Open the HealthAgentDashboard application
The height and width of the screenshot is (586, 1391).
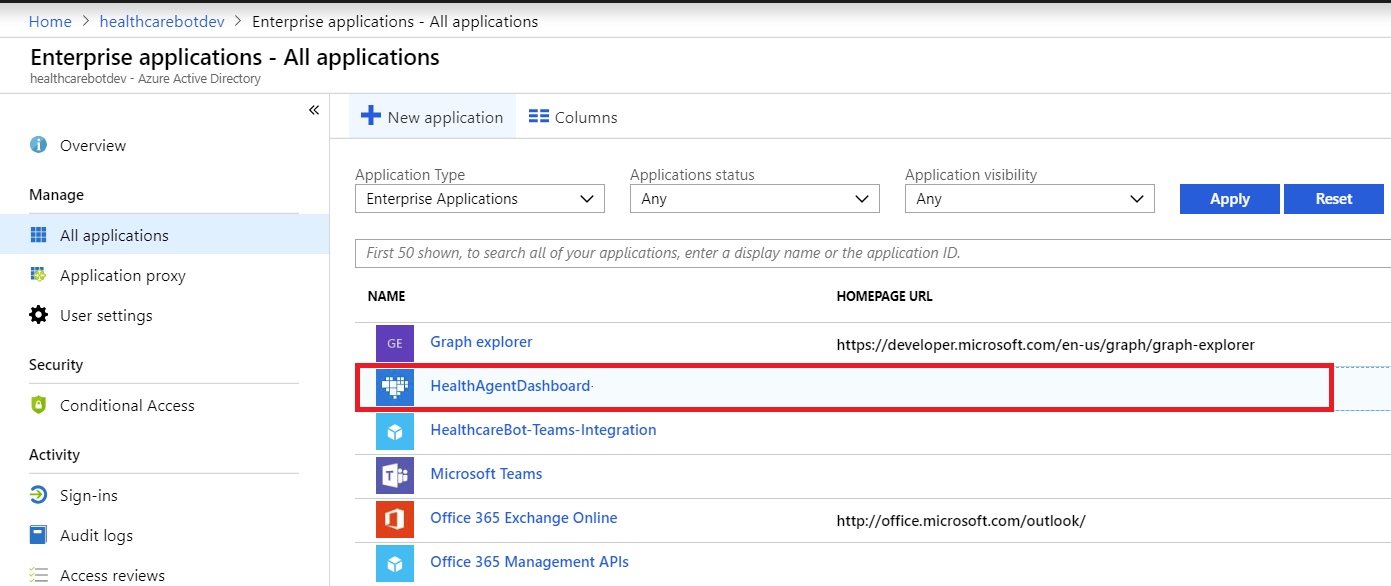(x=510, y=386)
